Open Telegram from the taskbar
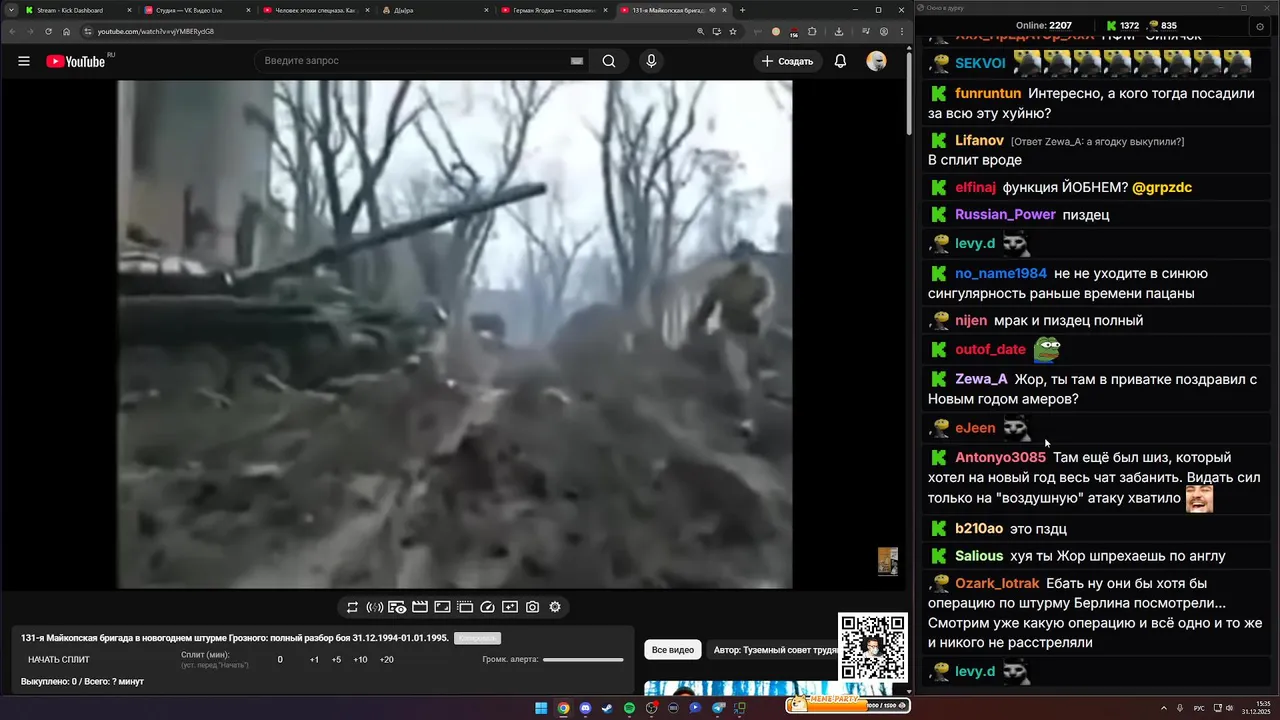The height and width of the screenshot is (720, 1280). click(x=717, y=708)
